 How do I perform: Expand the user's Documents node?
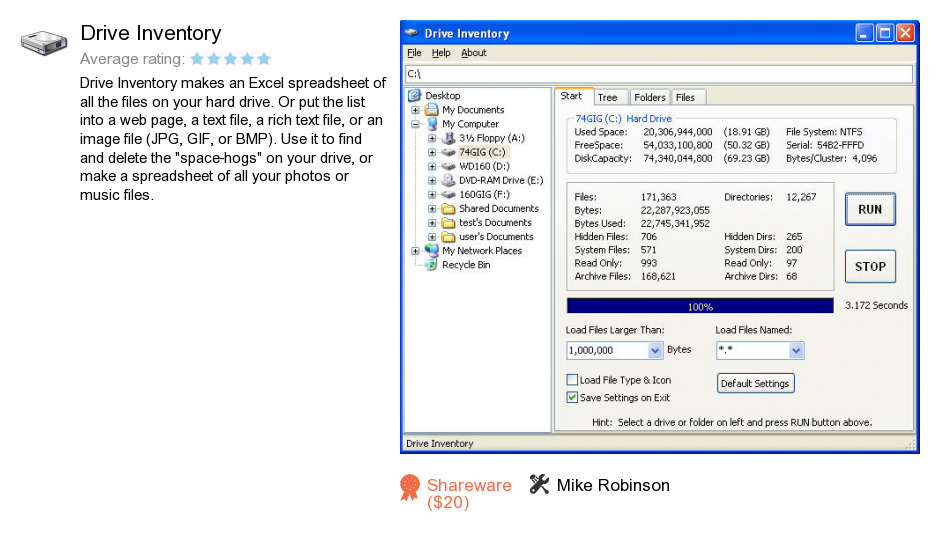pyautogui.click(x=432, y=237)
